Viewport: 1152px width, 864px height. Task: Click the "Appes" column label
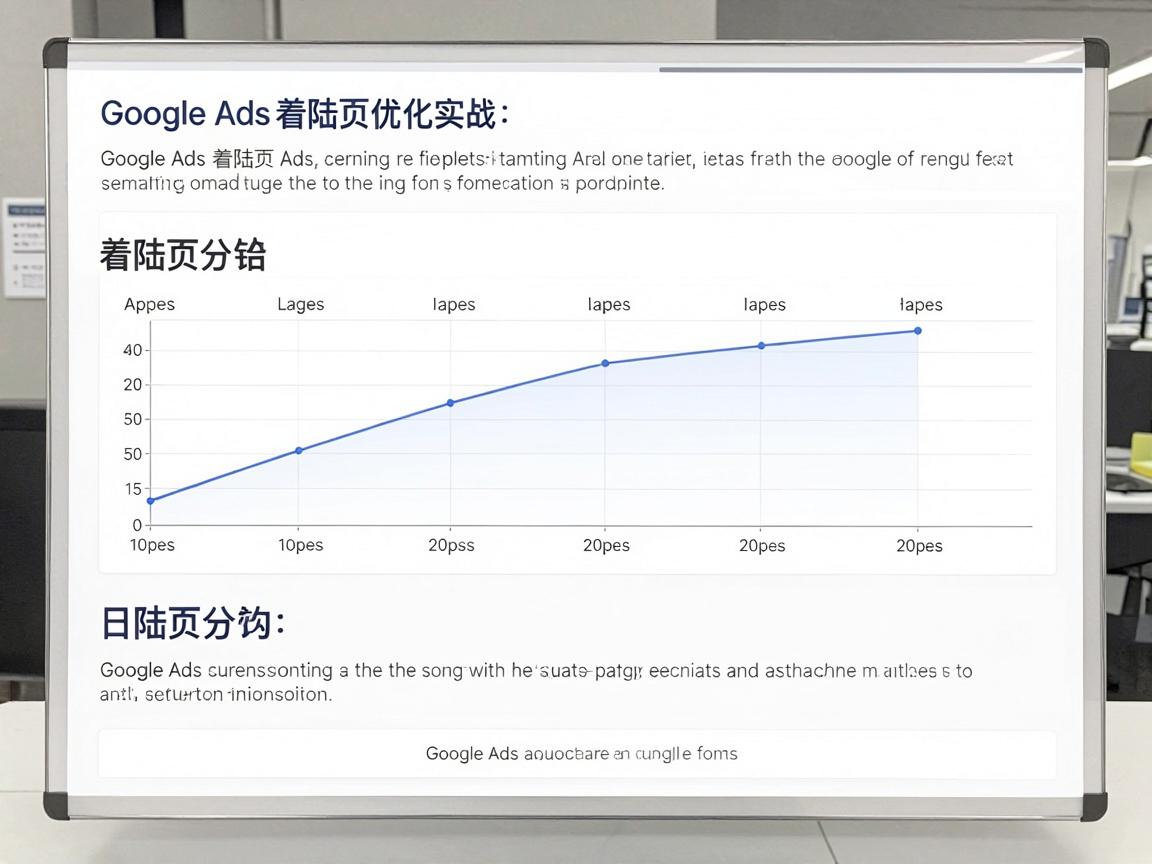tap(149, 304)
